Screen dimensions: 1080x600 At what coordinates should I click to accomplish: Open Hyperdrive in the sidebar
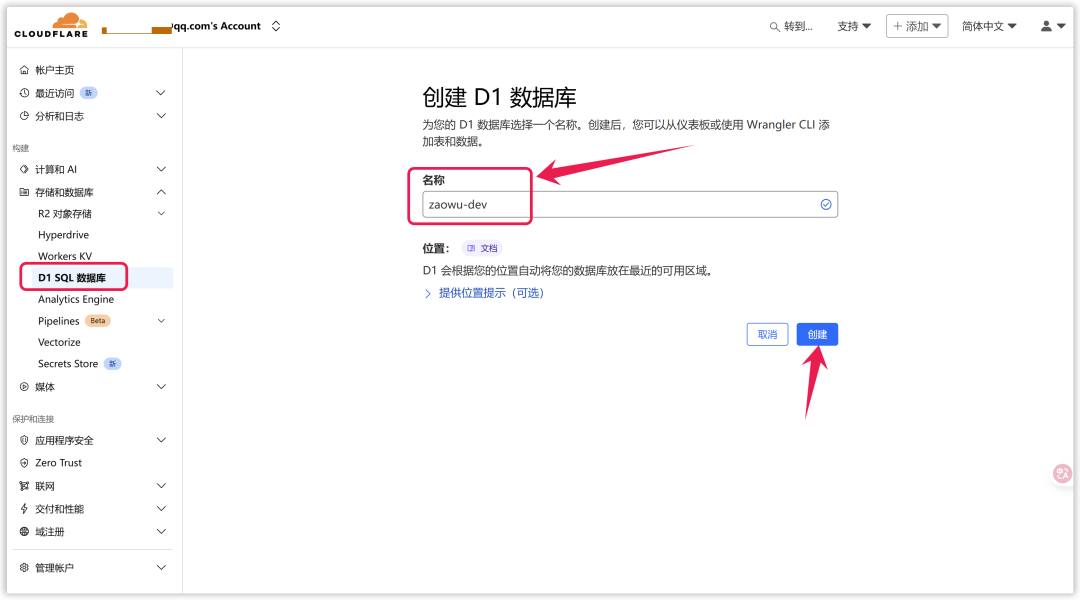click(63, 235)
